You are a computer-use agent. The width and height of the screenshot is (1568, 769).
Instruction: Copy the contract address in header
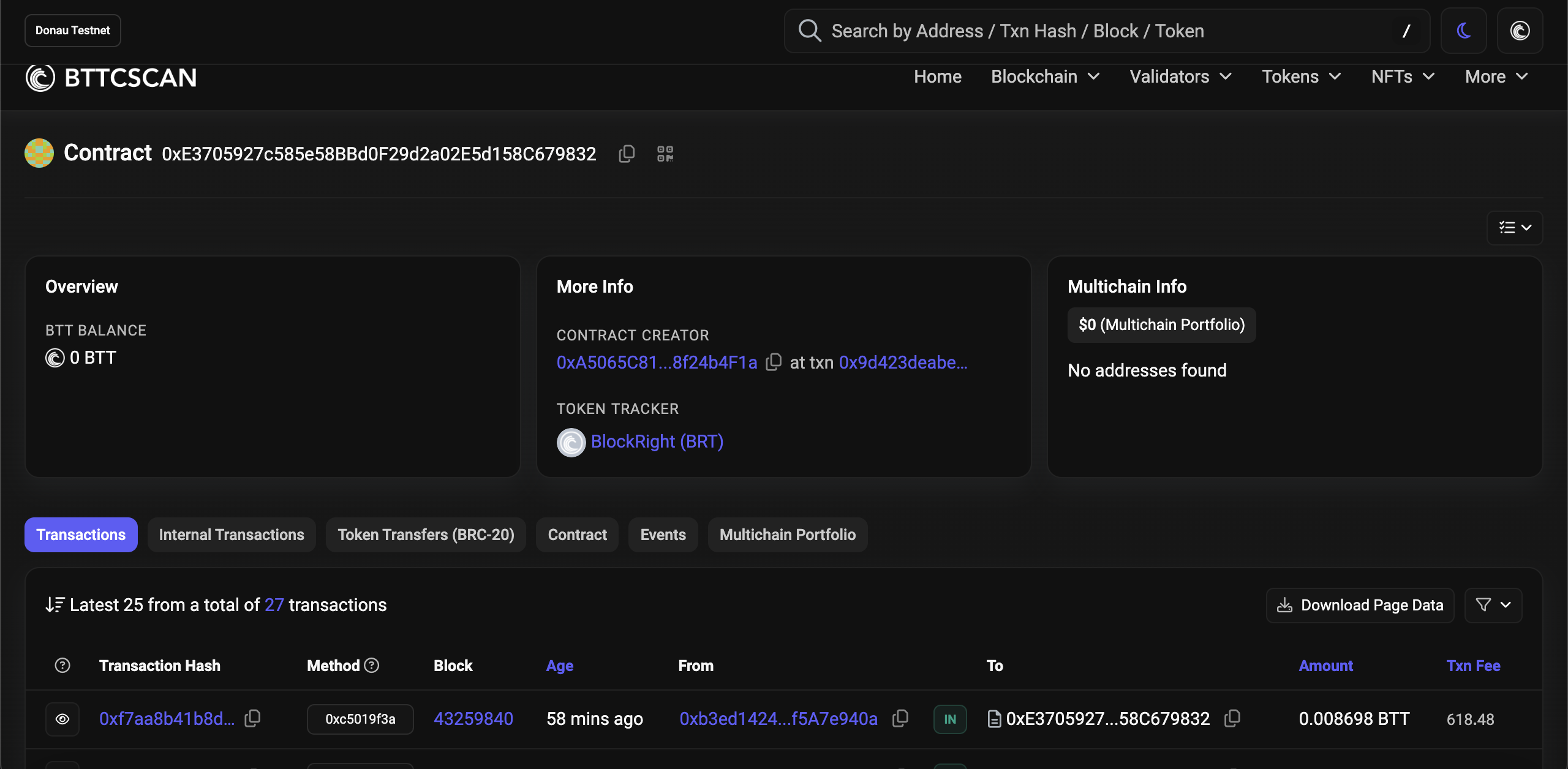pyautogui.click(x=627, y=153)
